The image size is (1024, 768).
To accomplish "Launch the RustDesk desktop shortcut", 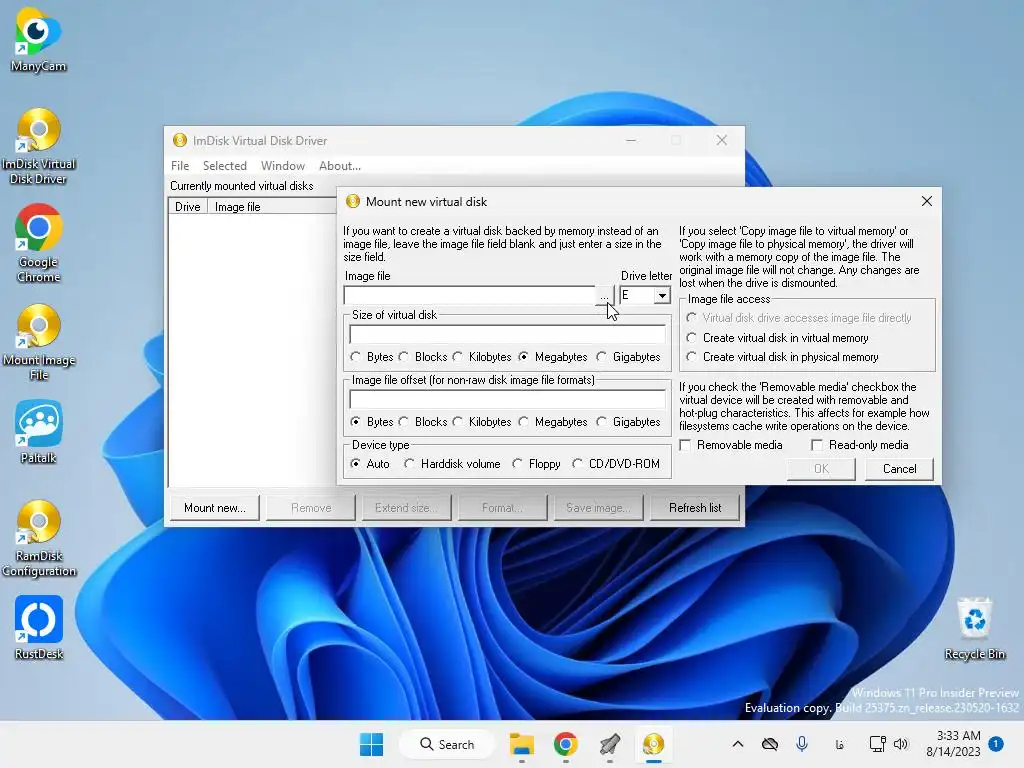I will 39,628.
